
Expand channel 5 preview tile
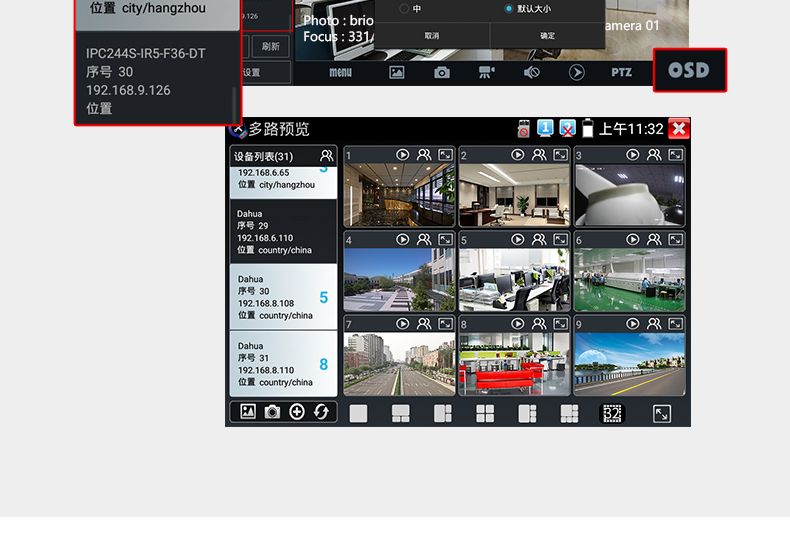(560, 239)
